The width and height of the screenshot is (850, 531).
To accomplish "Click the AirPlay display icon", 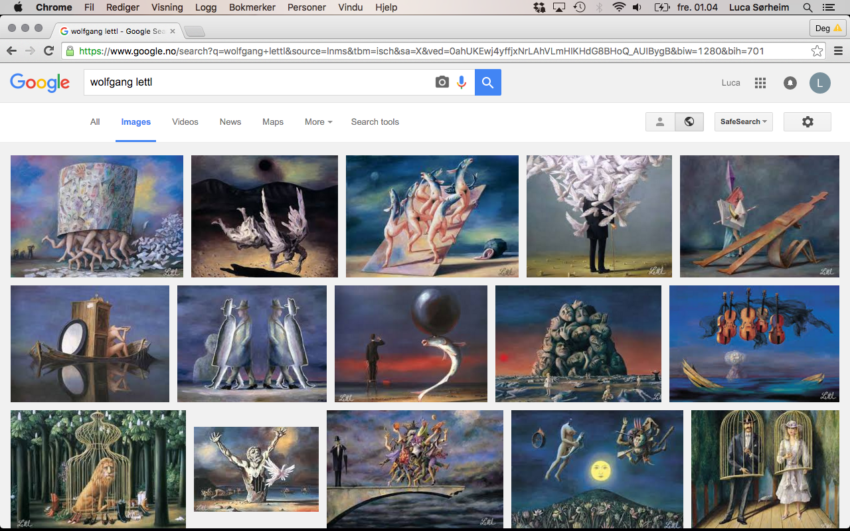I will click(x=558, y=7).
